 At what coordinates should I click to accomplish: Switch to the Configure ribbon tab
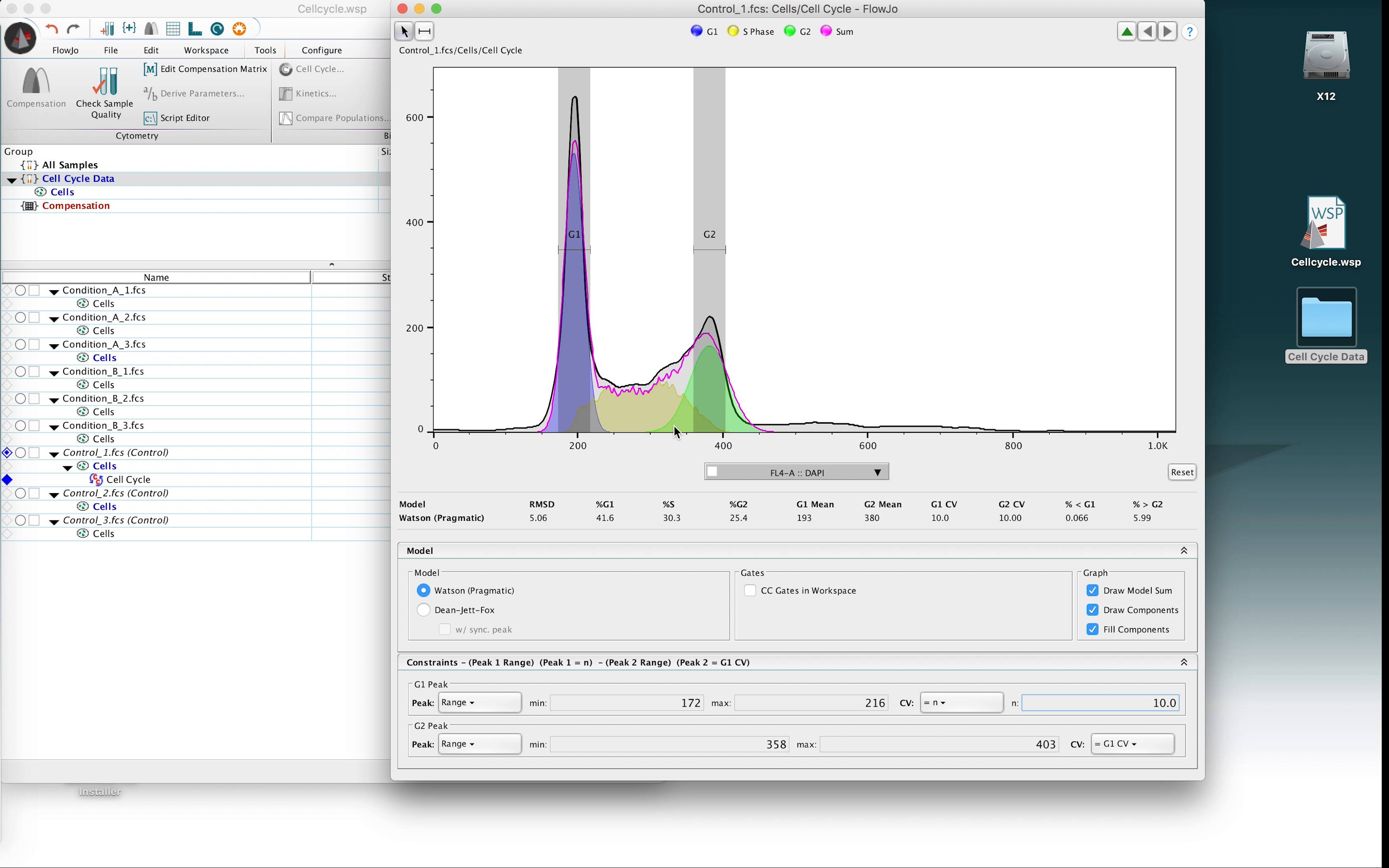(x=322, y=50)
